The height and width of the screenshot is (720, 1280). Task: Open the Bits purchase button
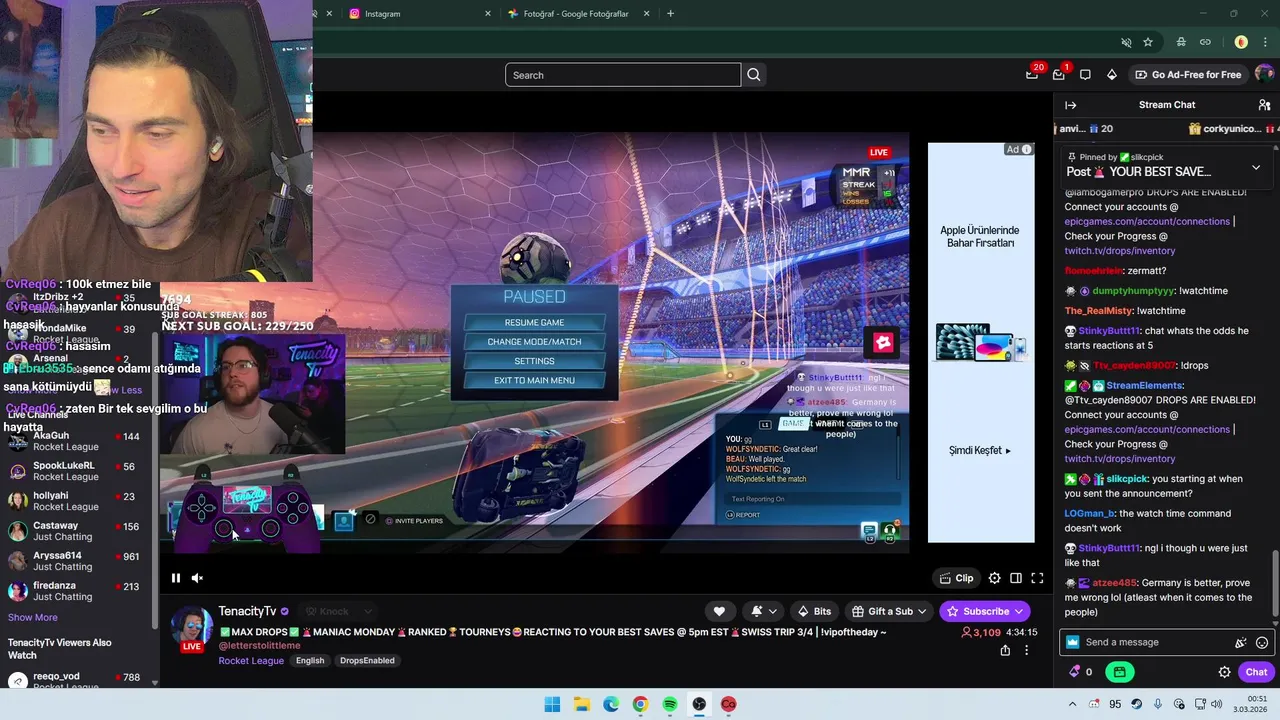(814, 611)
